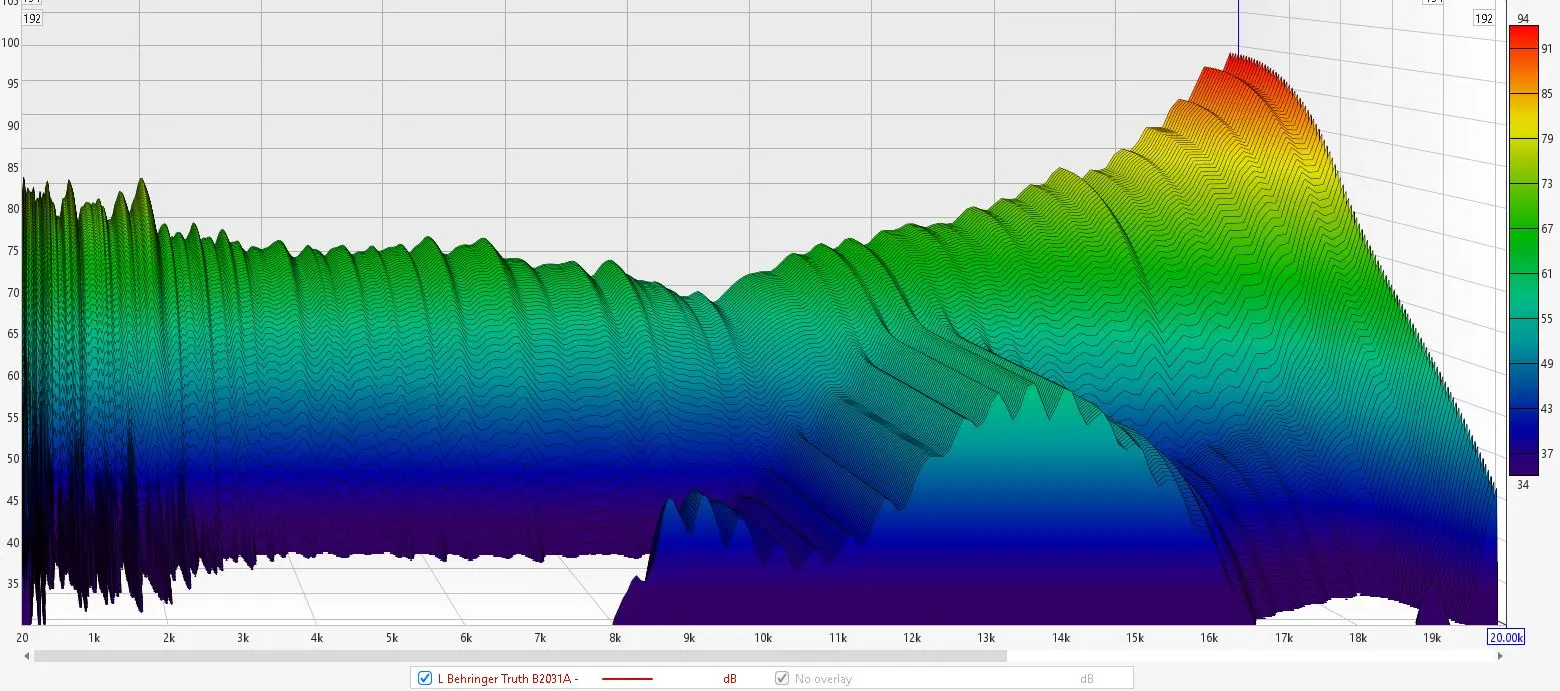This screenshot has width=1560, height=691.
Task: Click the 10k label on the frequency axis
Action: pos(763,637)
